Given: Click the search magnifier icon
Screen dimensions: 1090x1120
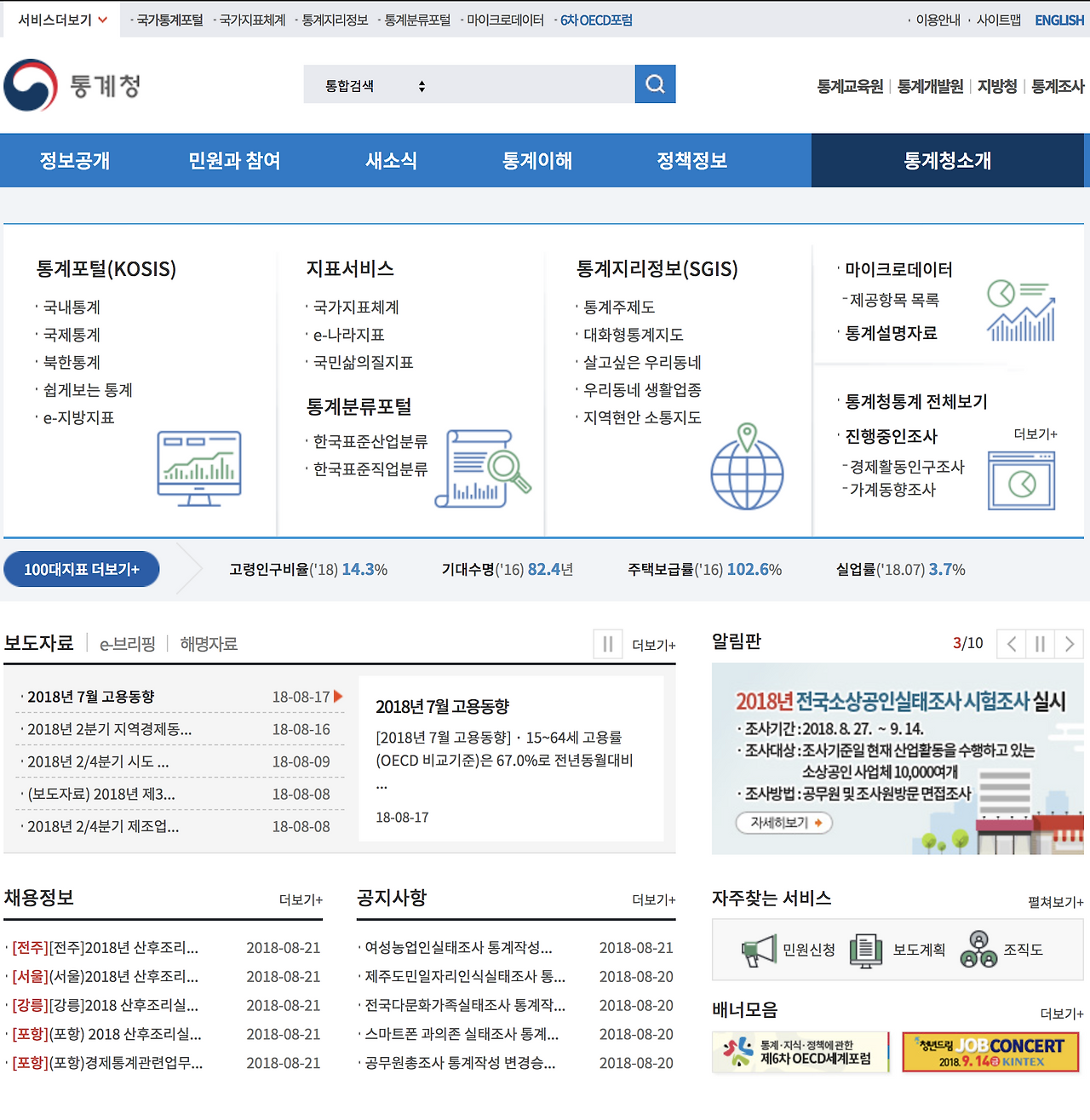Looking at the screenshot, I should coord(654,83).
